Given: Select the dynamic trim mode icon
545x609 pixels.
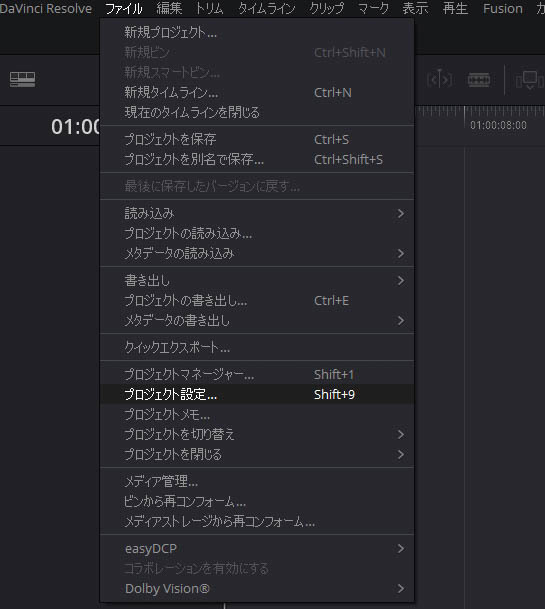Looking at the screenshot, I should point(439,80).
